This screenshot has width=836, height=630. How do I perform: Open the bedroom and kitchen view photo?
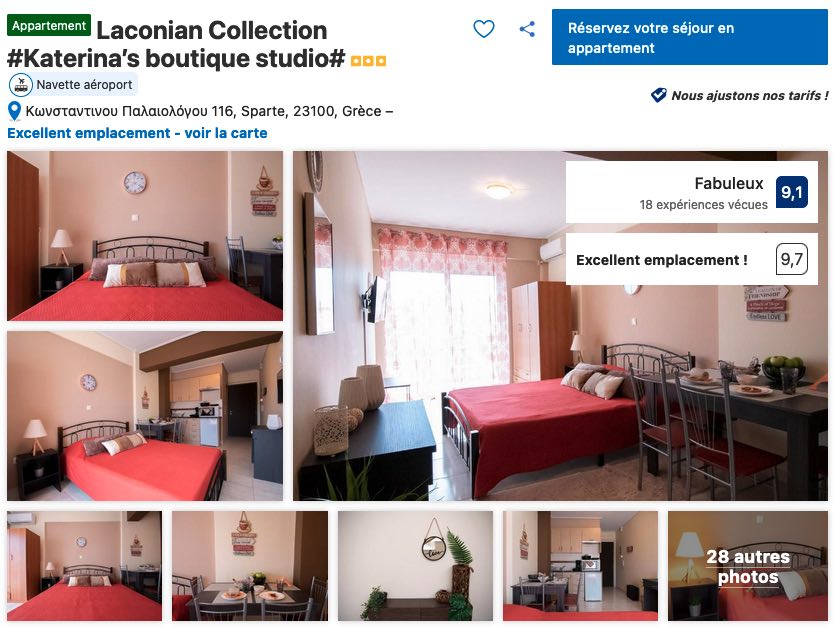(x=145, y=416)
